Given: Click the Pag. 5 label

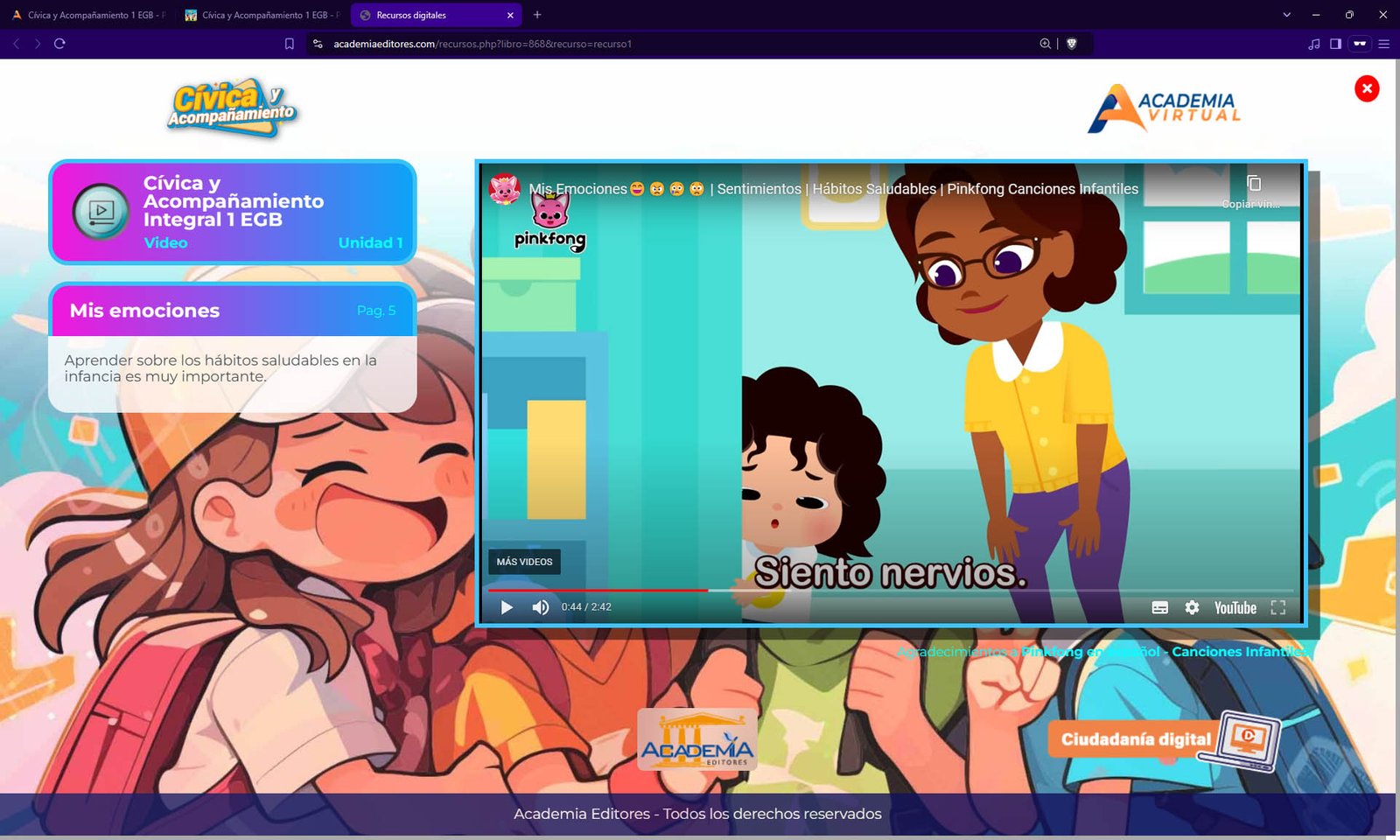Looking at the screenshot, I should [x=376, y=311].
